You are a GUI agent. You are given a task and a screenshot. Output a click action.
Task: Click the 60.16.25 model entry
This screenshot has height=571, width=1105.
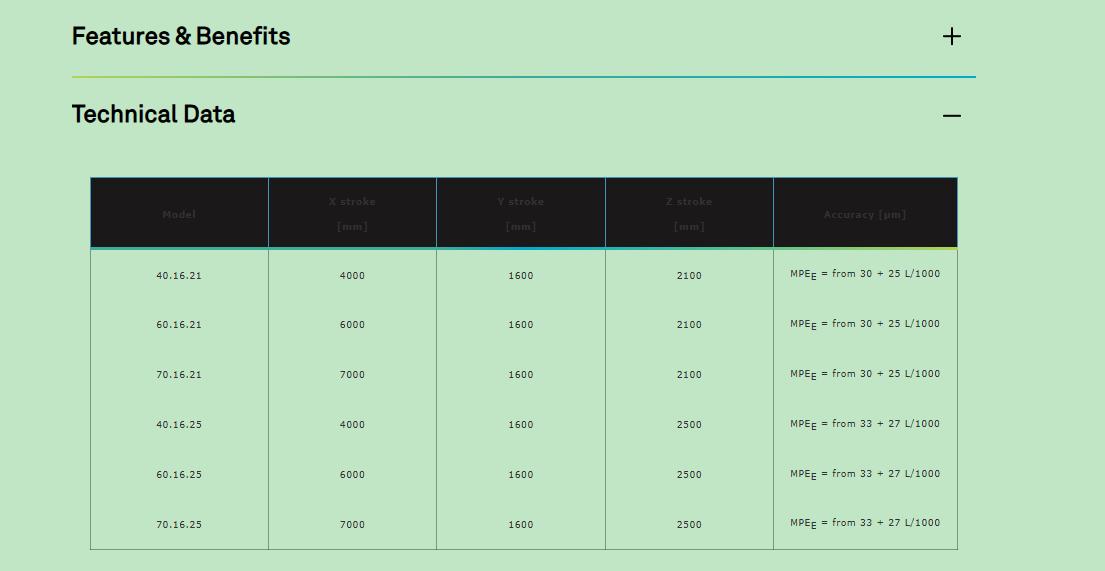click(179, 475)
